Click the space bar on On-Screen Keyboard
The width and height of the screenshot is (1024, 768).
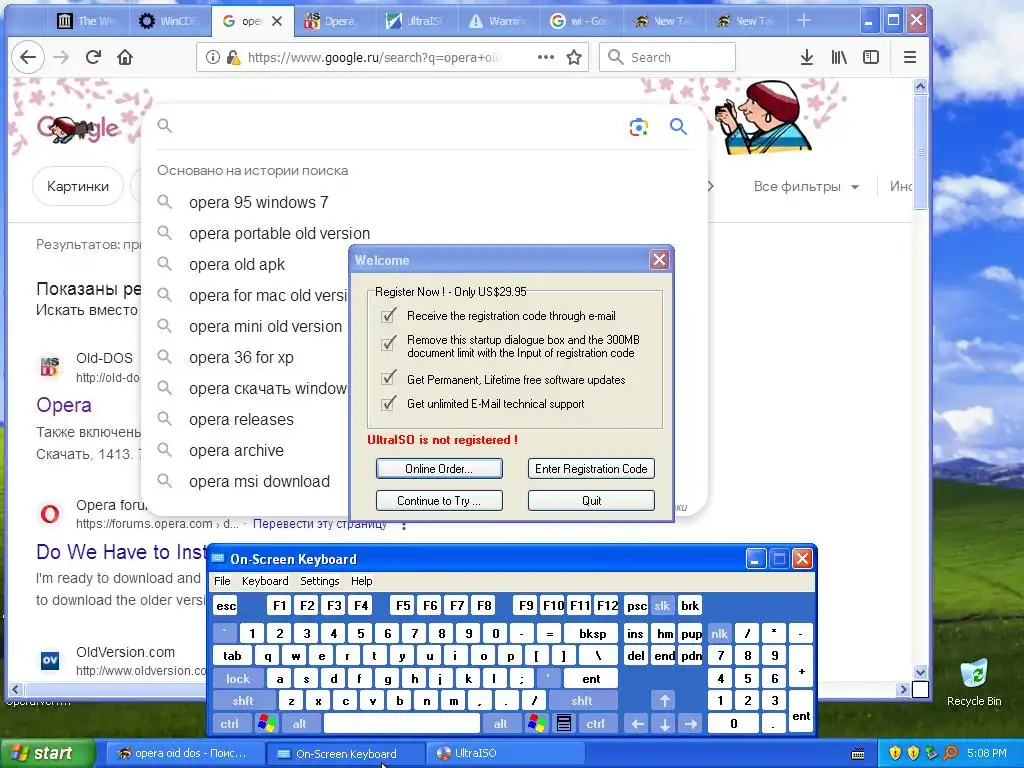click(402, 724)
